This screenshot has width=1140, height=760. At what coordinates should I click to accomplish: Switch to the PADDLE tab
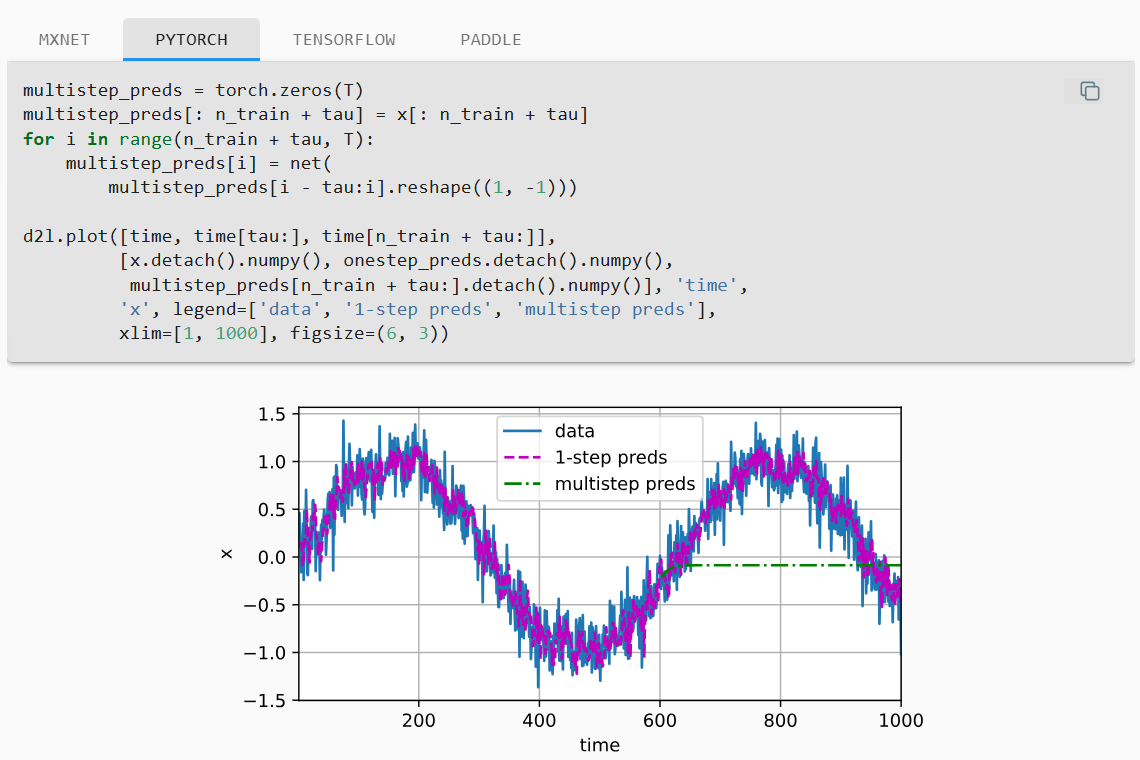pos(491,39)
